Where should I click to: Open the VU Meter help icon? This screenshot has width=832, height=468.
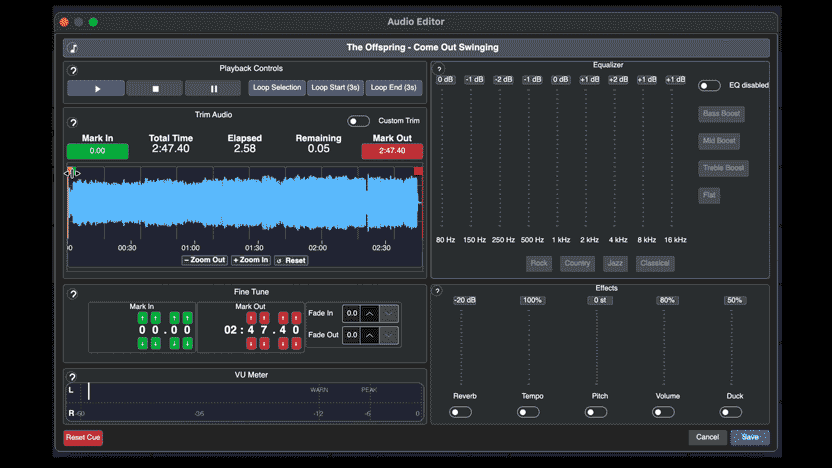pyautogui.click(x=72, y=377)
